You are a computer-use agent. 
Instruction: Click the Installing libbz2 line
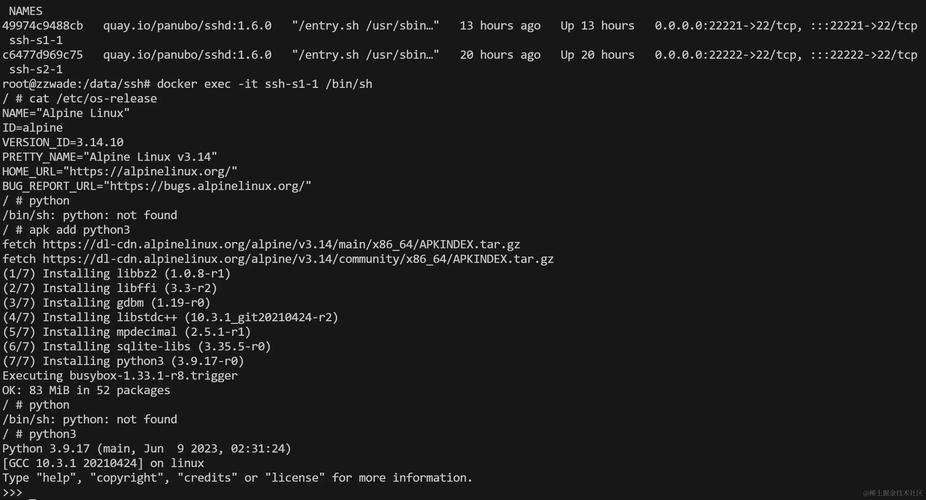point(117,274)
